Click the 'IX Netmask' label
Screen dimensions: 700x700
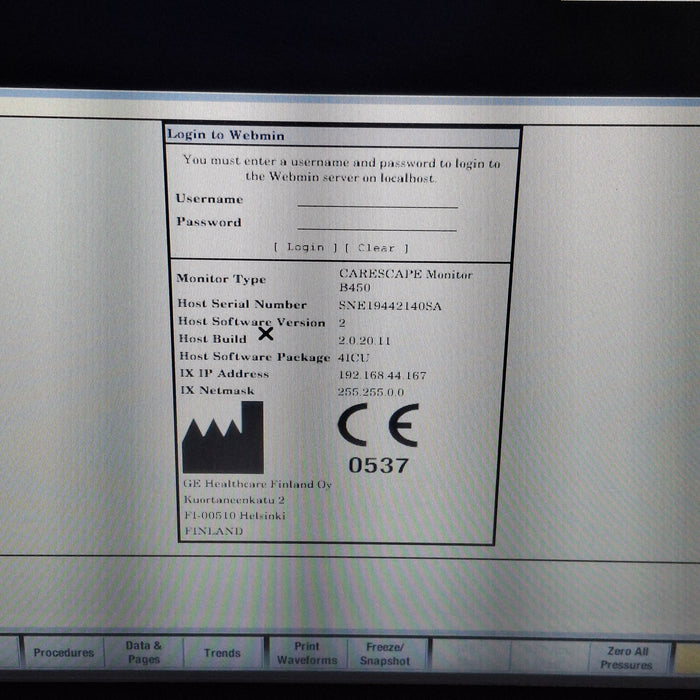(217, 390)
